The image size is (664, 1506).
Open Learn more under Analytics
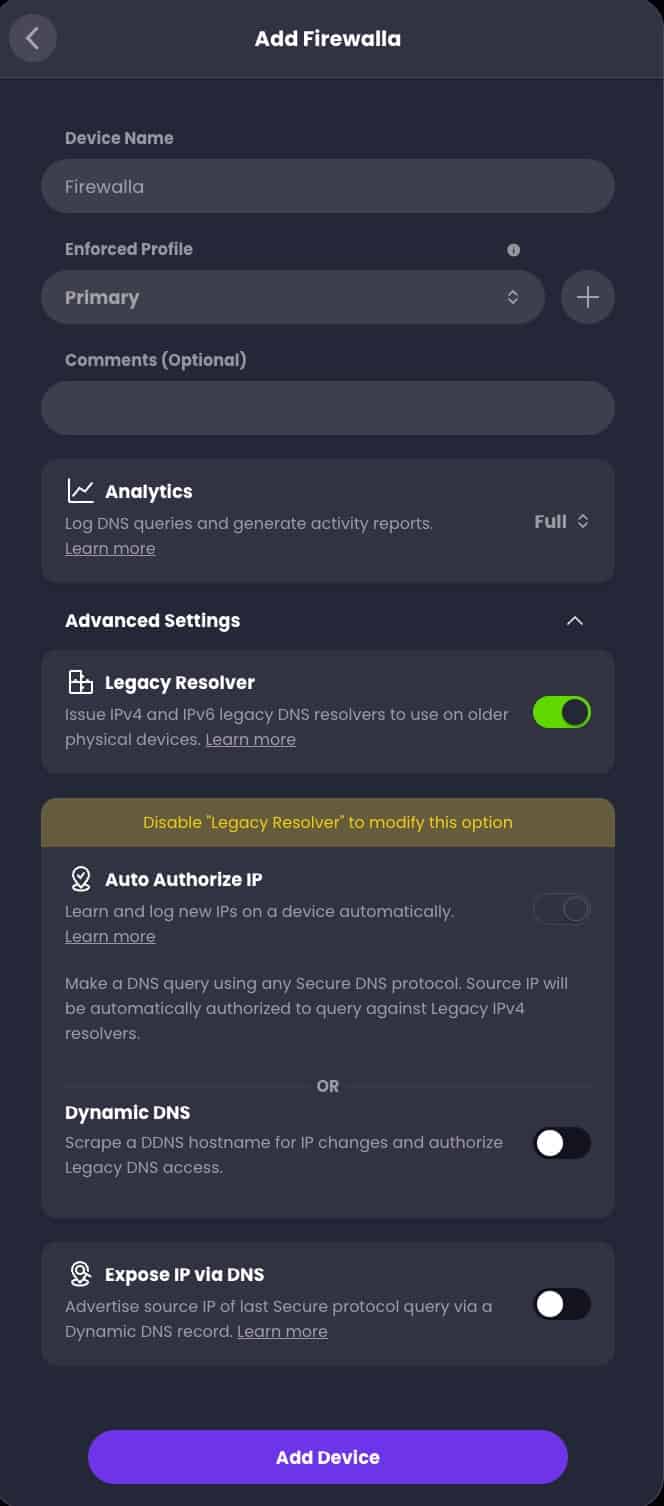(110, 548)
